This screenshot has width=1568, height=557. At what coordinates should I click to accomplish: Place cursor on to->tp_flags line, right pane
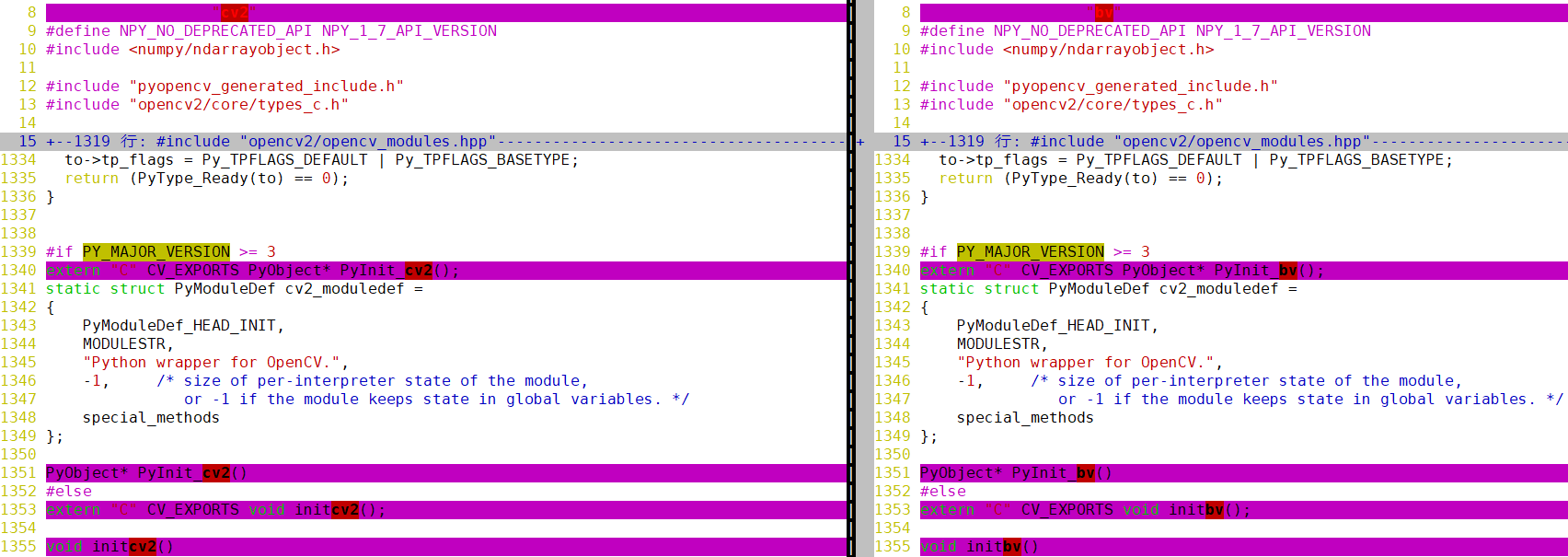[1196, 160]
